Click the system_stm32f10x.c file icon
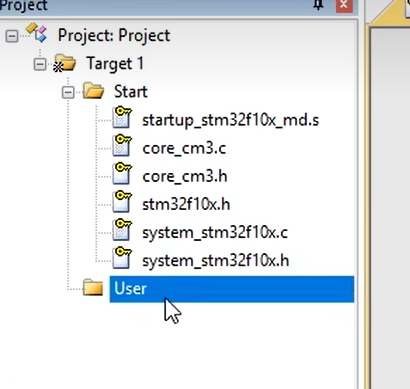This screenshot has height=389, width=410. pos(122,230)
